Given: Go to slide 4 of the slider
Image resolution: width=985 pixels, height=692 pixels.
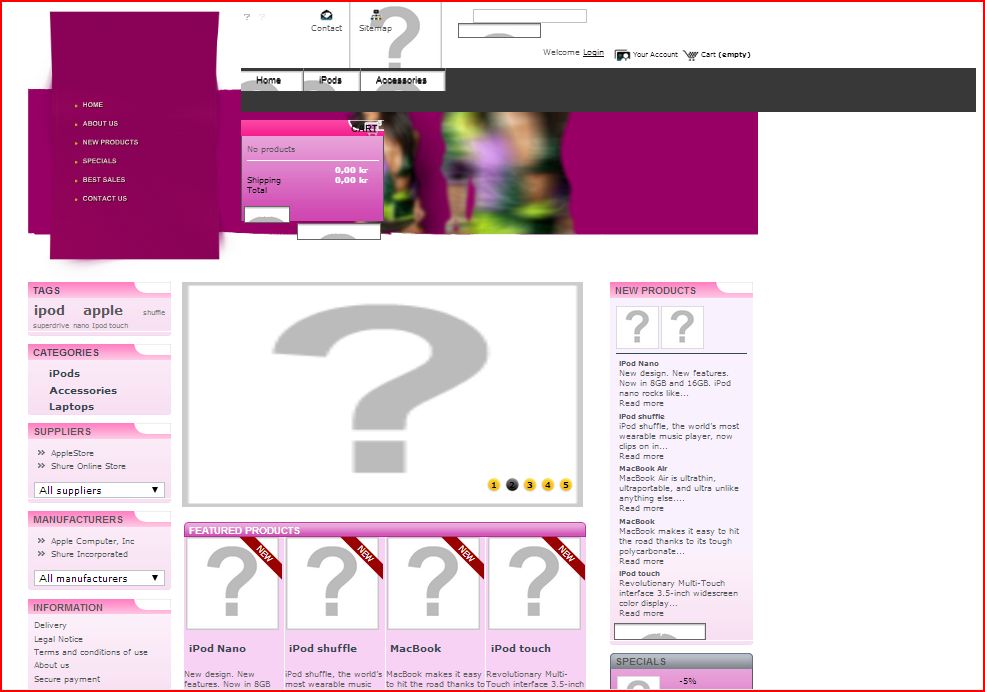Looking at the screenshot, I should [x=548, y=485].
